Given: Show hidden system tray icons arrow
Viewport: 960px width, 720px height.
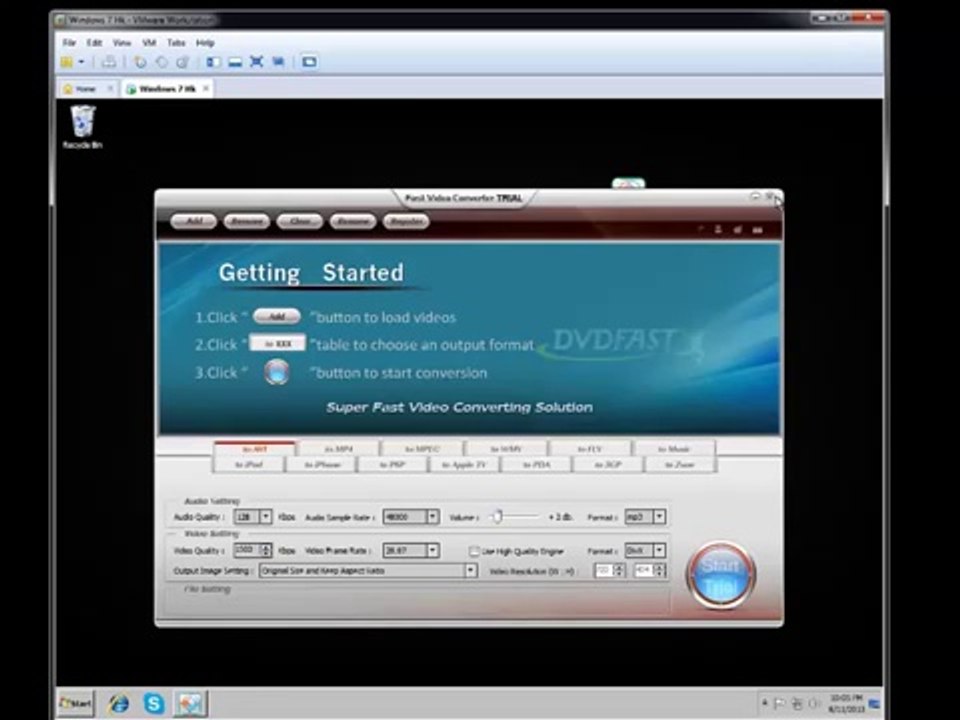Looking at the screenshot, I should (x=764, y=703).
